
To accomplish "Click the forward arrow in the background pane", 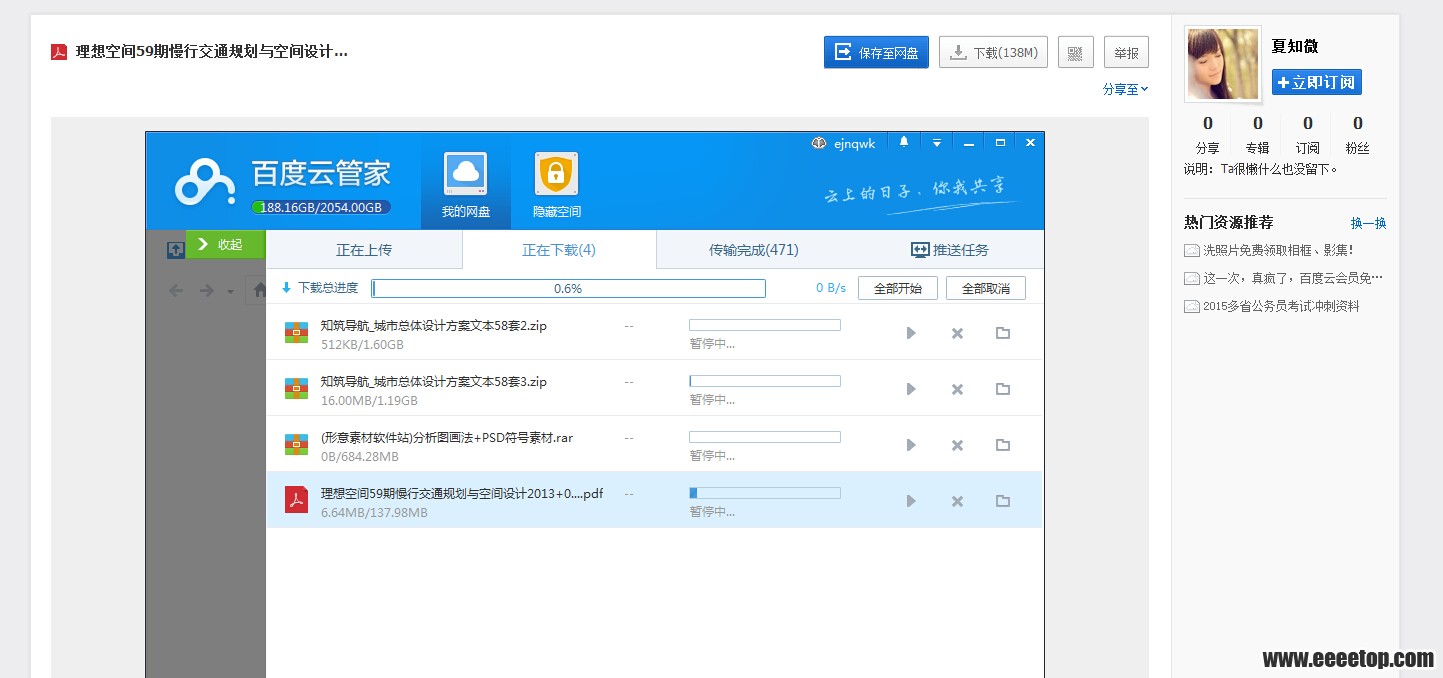I will [206, 291].
